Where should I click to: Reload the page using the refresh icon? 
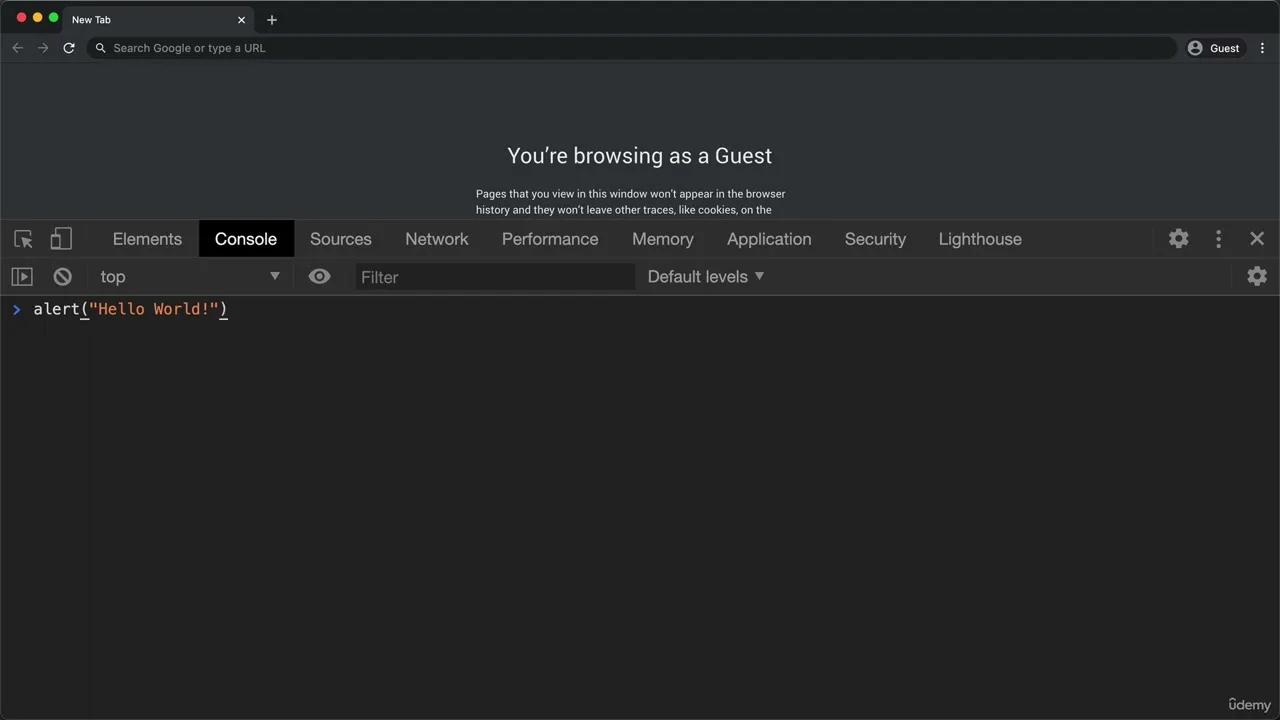pyautogui.click(x=69, y=48)
